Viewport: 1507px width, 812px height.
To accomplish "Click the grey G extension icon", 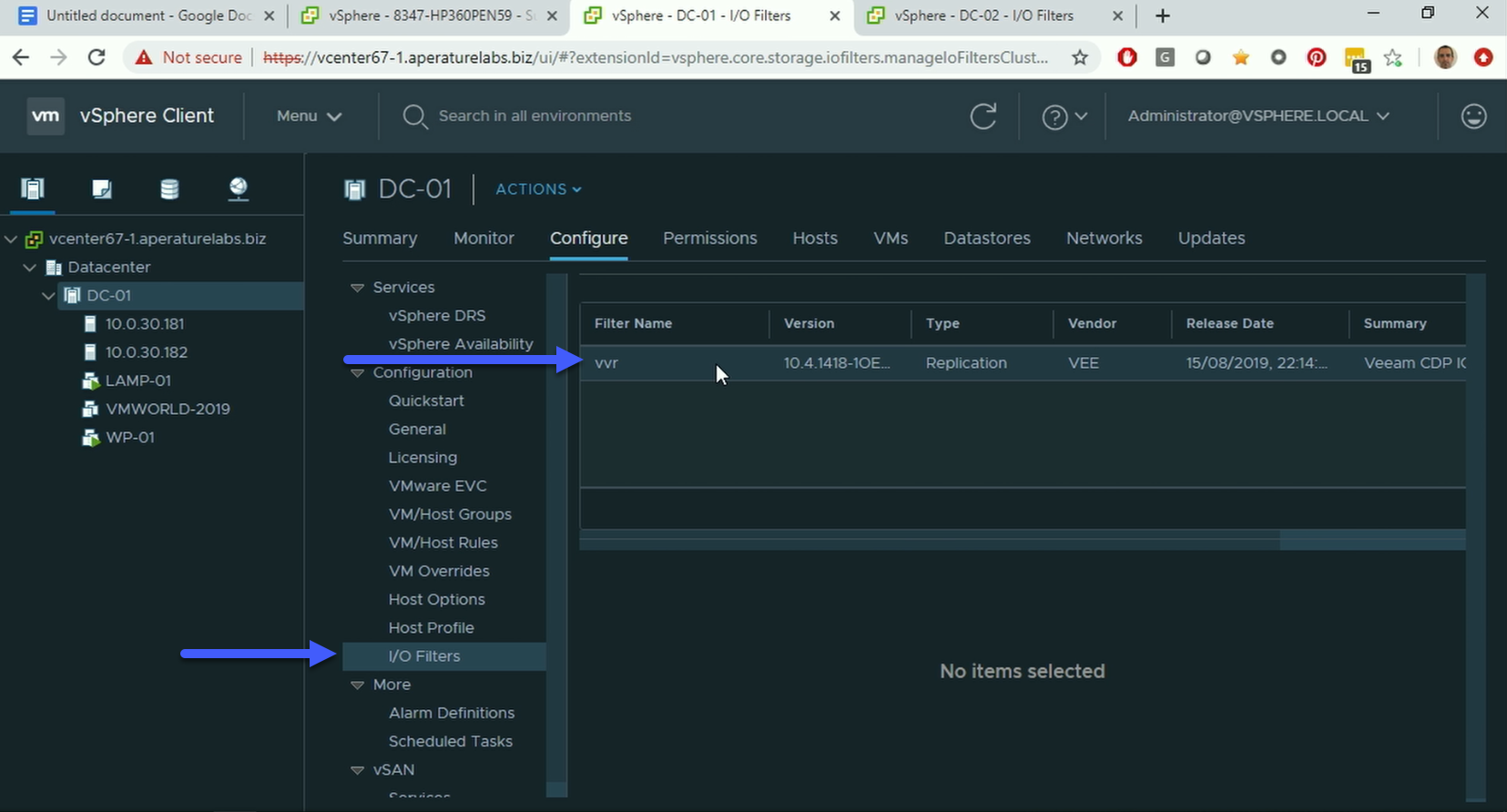I will coord(1165,57).
